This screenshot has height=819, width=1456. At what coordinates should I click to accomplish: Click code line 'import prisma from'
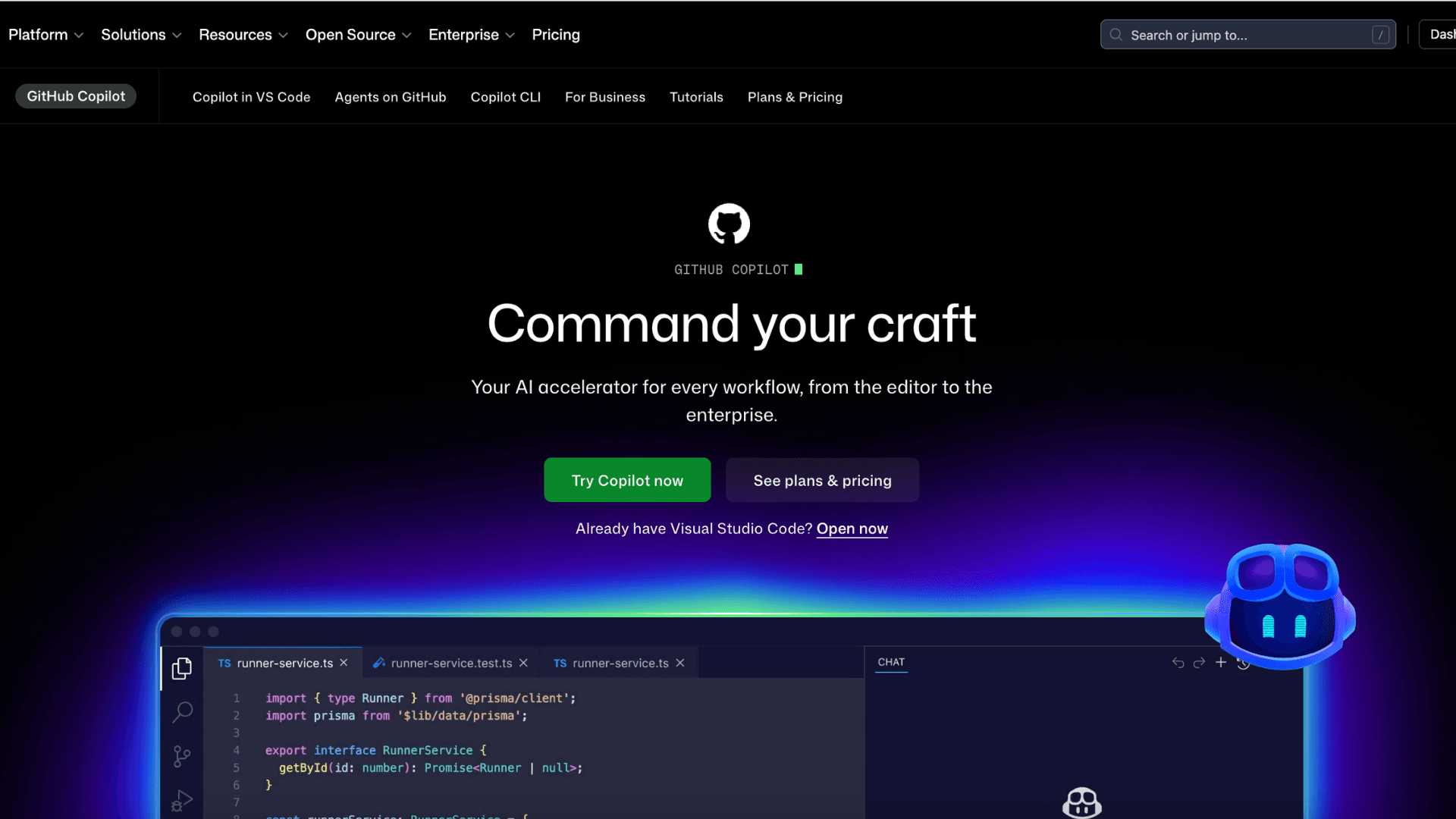[x=396, y=715]
